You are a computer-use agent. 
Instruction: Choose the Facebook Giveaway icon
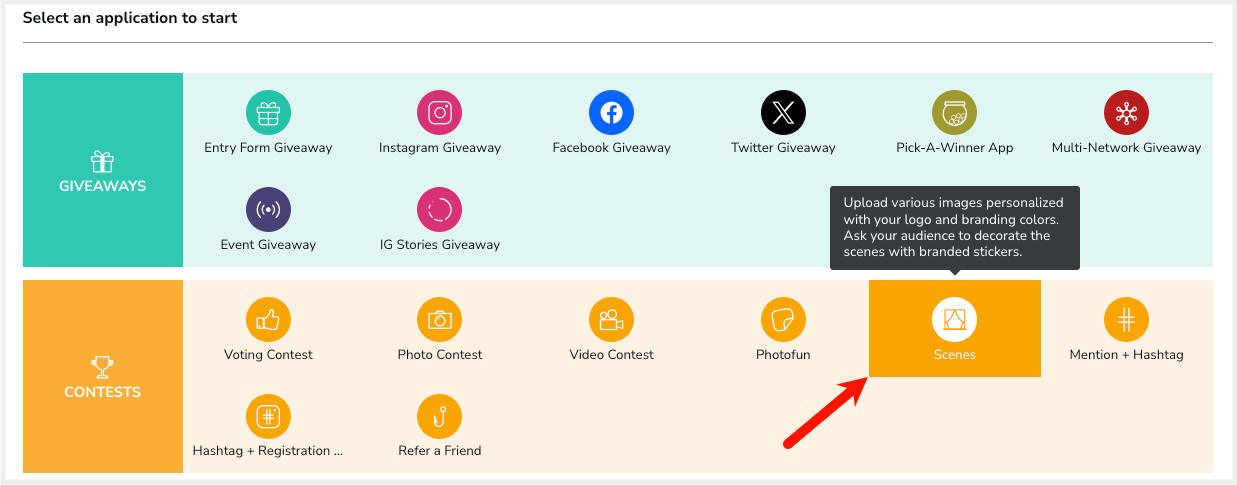point(612,112)
